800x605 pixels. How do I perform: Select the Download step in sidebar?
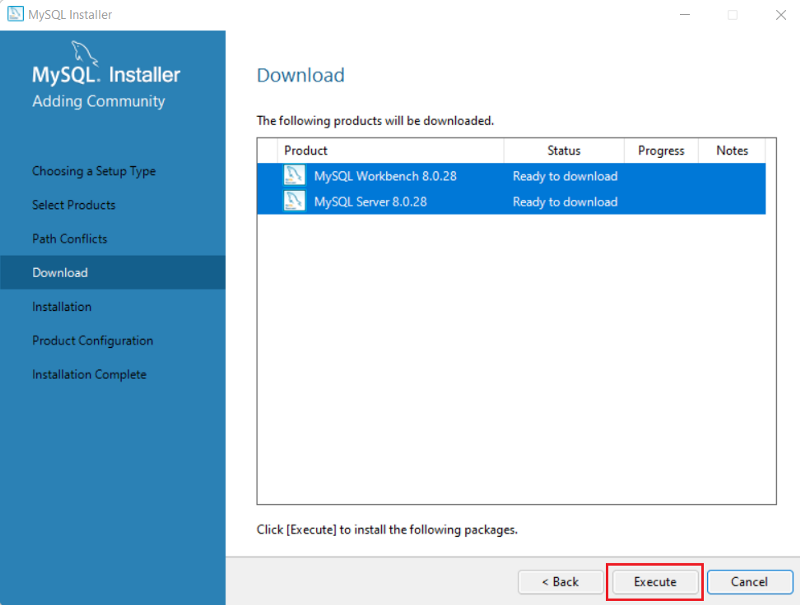tap(113, 272)
